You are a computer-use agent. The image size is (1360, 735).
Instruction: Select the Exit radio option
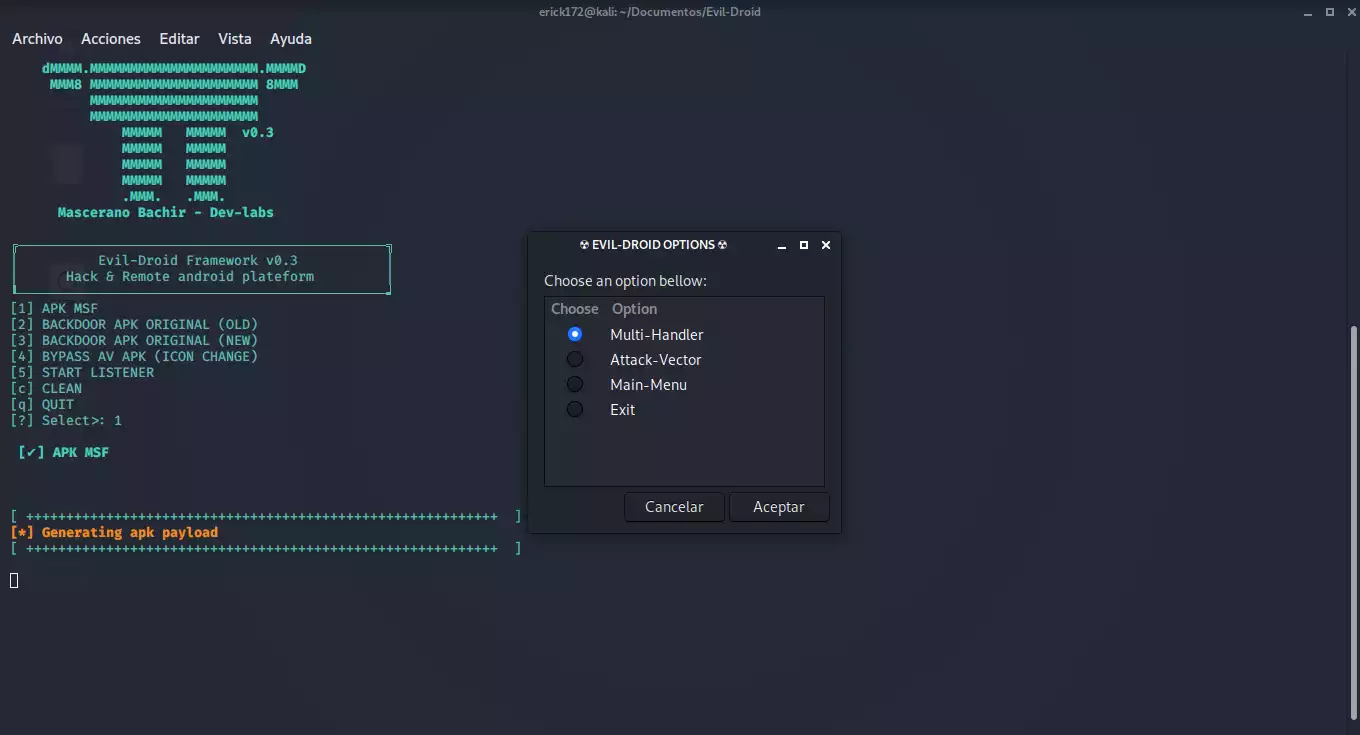tap(575, 409)
